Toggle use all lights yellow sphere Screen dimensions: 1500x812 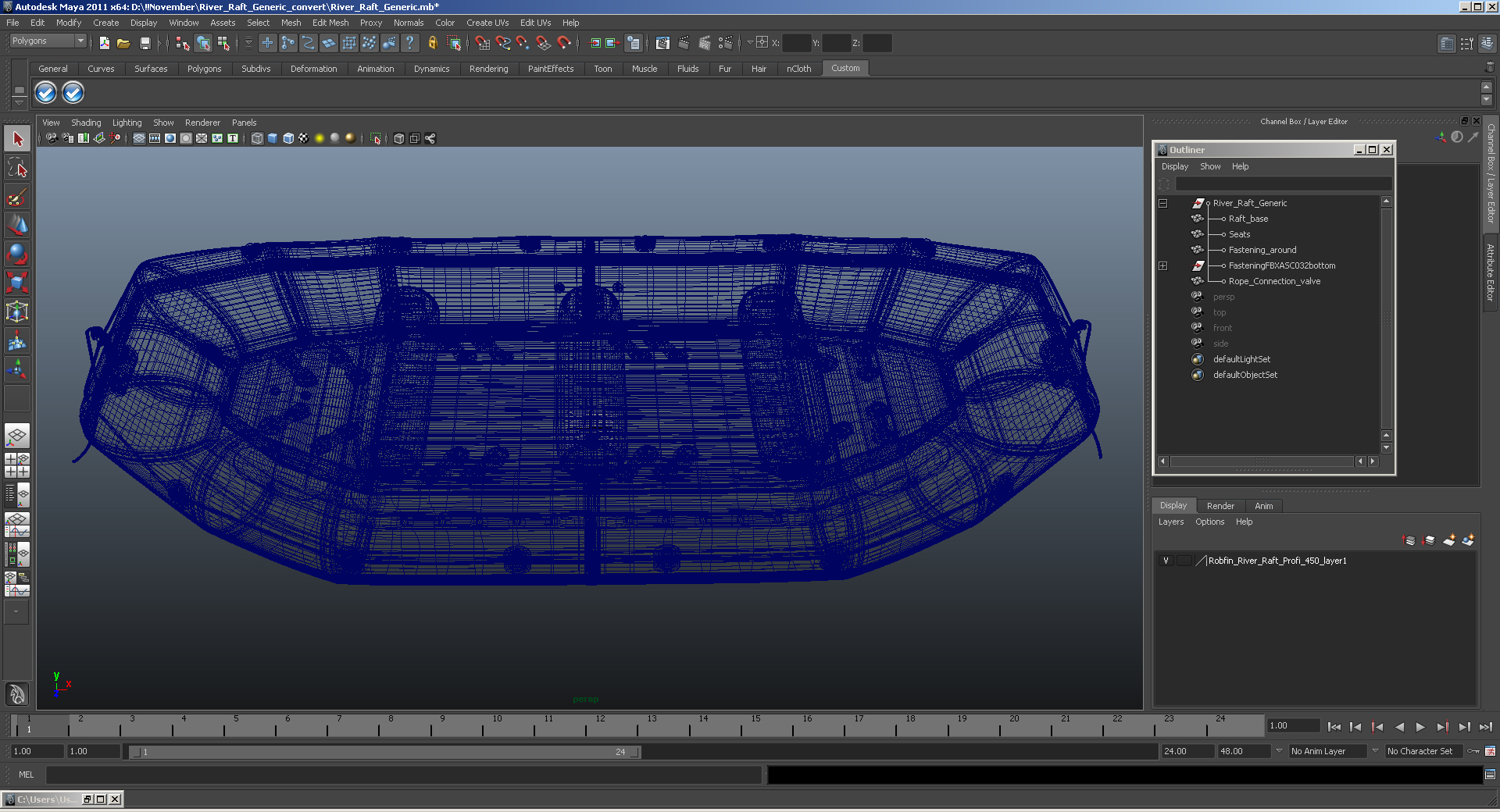tap(320, 138)
